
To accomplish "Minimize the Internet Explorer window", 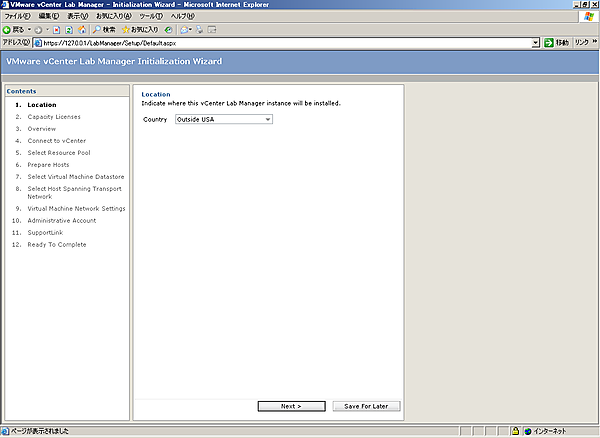I will 577,5.
